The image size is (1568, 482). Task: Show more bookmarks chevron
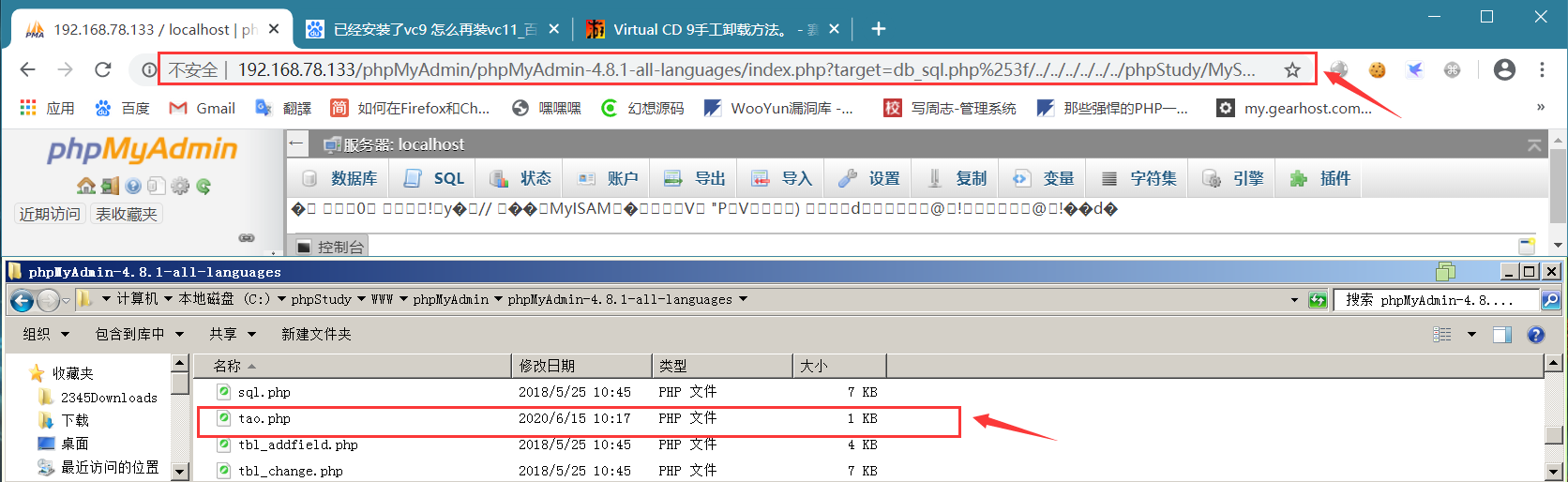[1540, 108]
